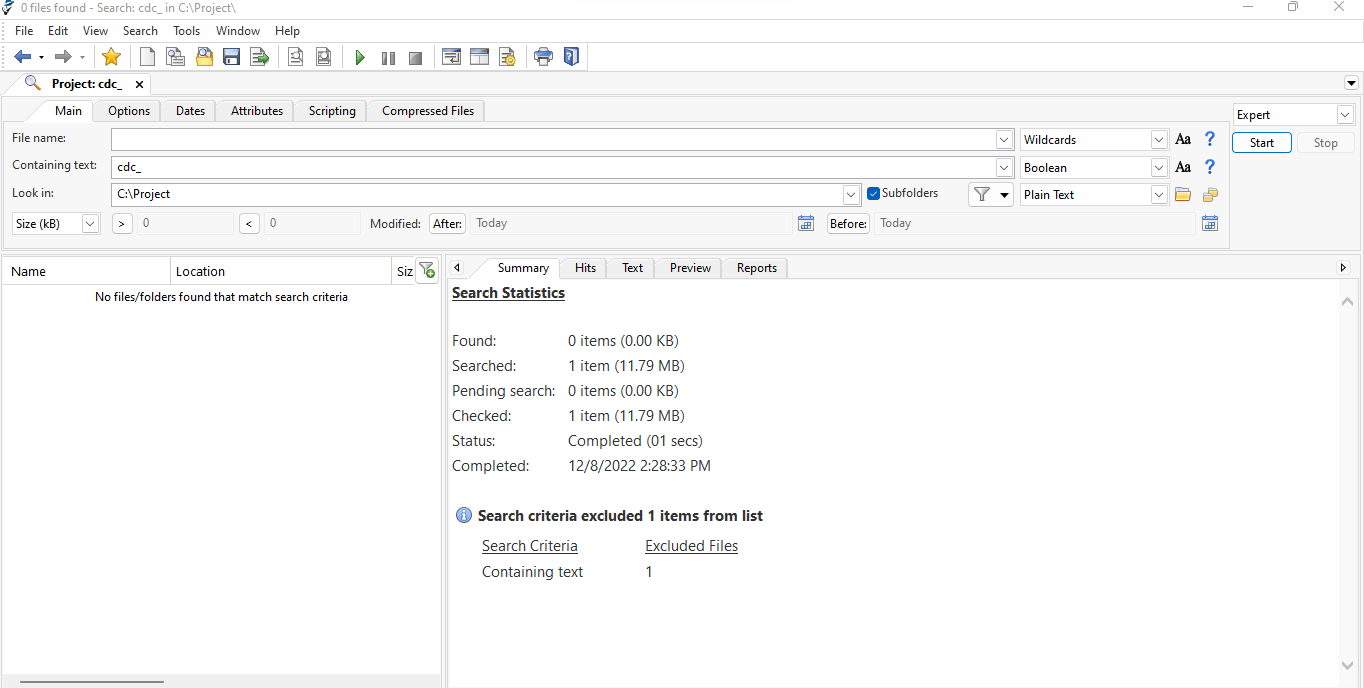This screenshot has height=688, width=1364.
Task: Click the window layout toolbar icon
Action: 479,57
